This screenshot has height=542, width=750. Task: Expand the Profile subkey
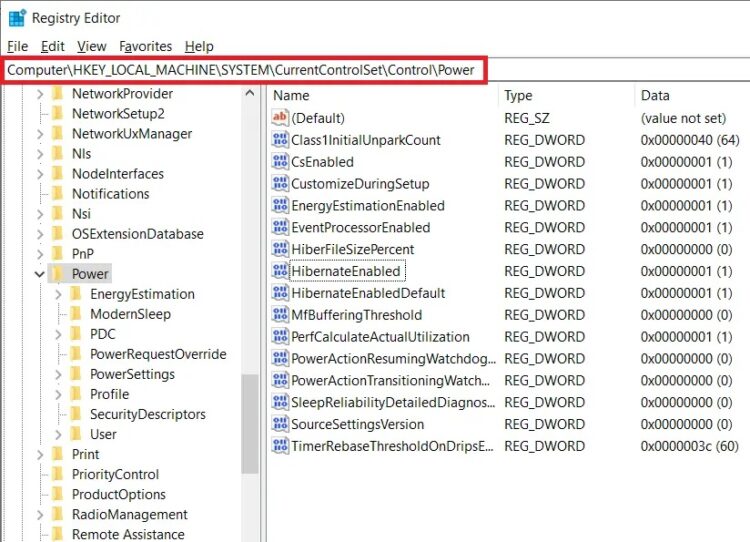[x=58, y=395]
